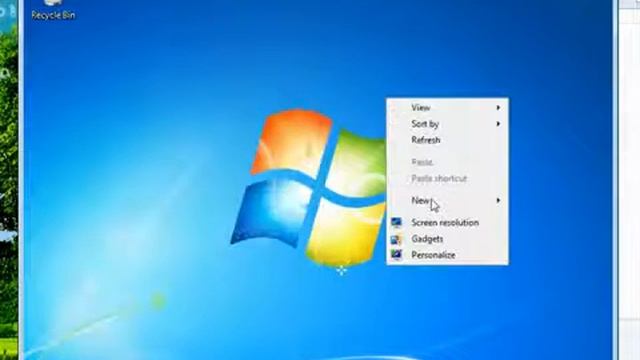Click the Personalize icon in menu
640x360 pixels.
[x=396, y=255]
